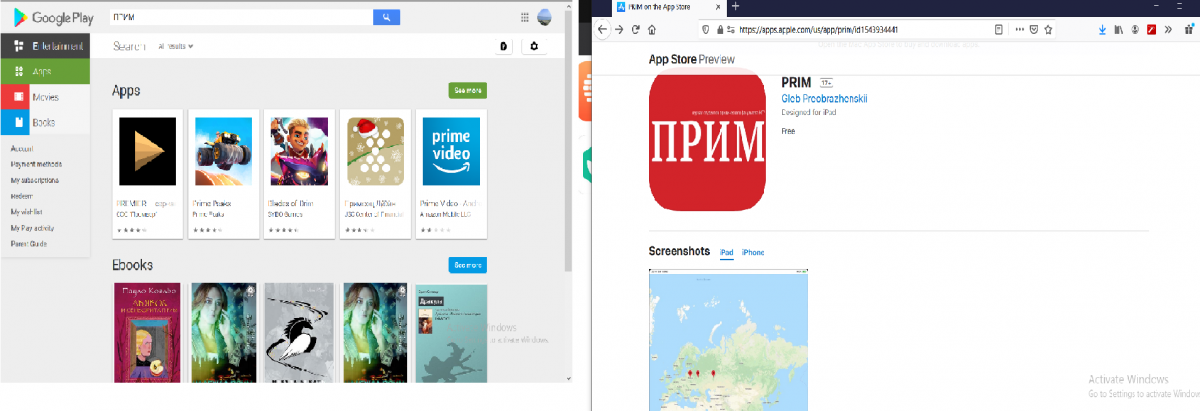The width and height of the screenshot is (1200, 411).
Task: Open My subscriptions link
Action: (34, 180)
